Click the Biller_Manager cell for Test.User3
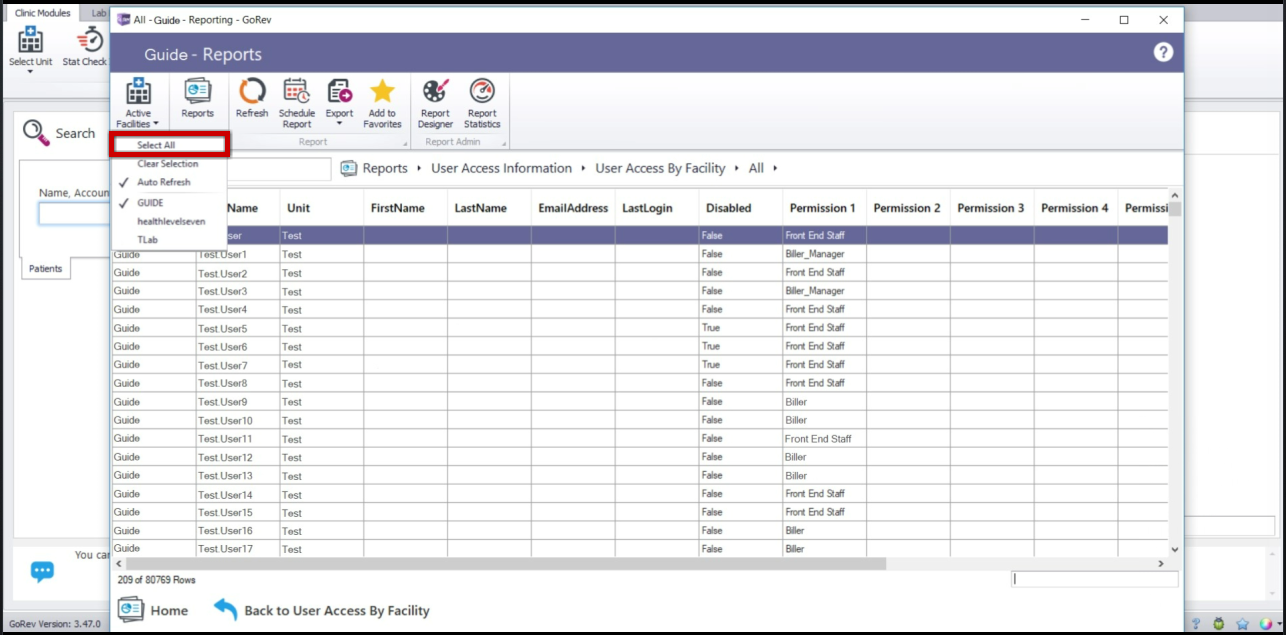Screen dimensions: 1286x635 (825, 291)
